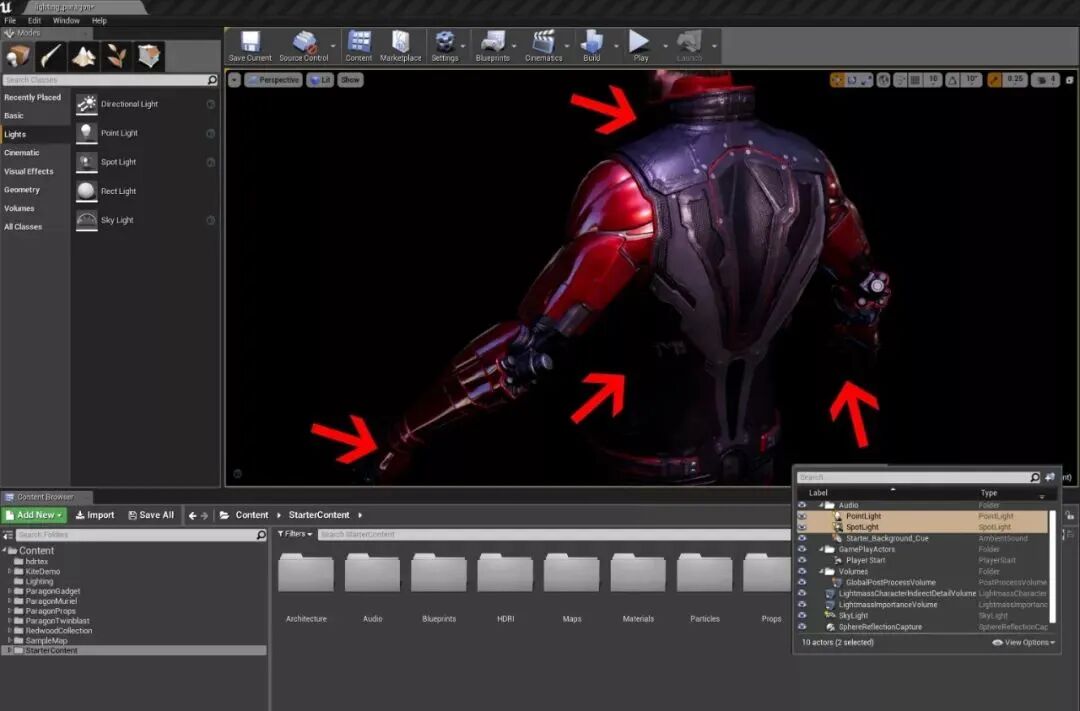Click Save All in the Content Browser
The image size is (1080, 711).
point(150,515)
